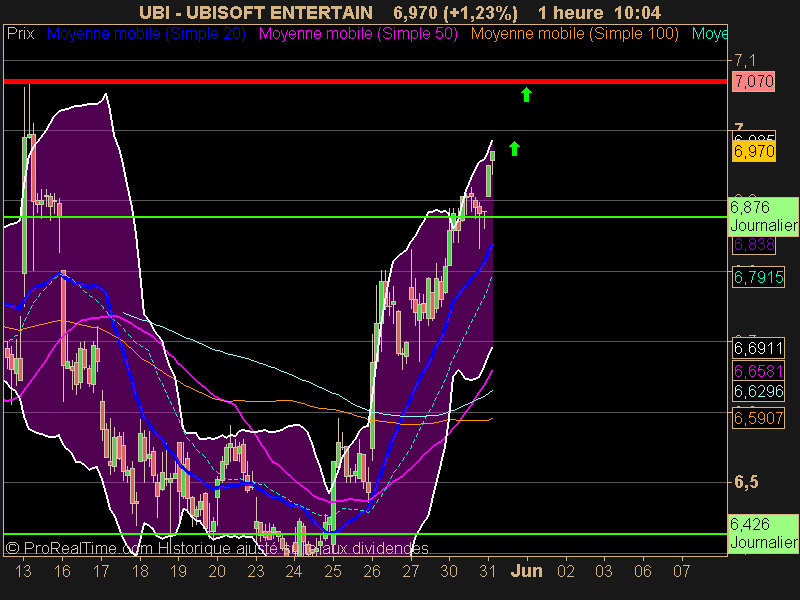Image resolution: width=800 pixels, height=600 pixels.
Task: Click the orange 6,970 current price label
Action: tap(754, 151)
